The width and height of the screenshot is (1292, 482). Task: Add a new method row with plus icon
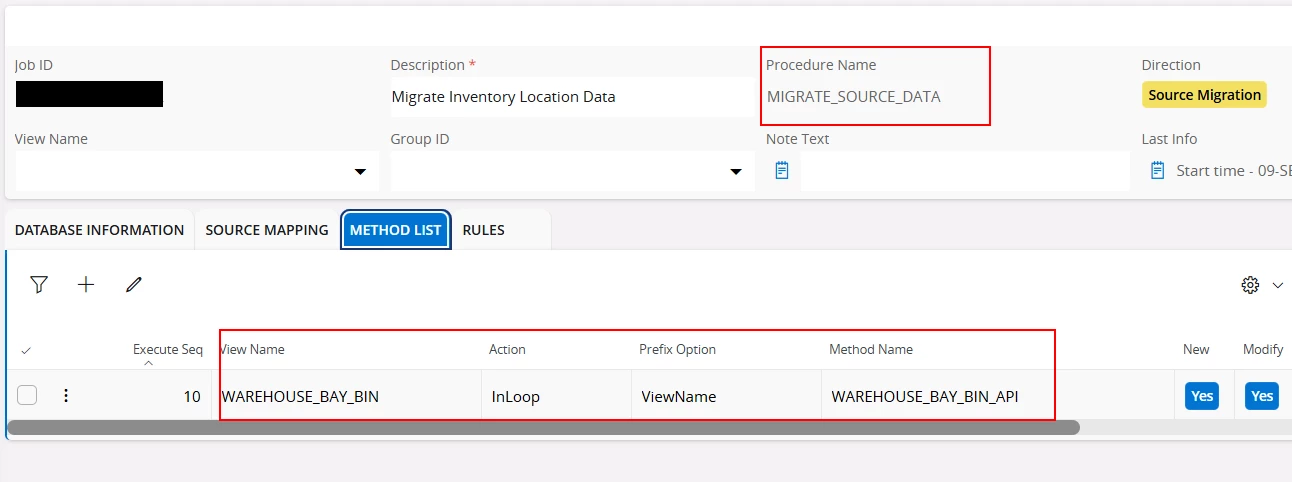click(x=86, y=285)
